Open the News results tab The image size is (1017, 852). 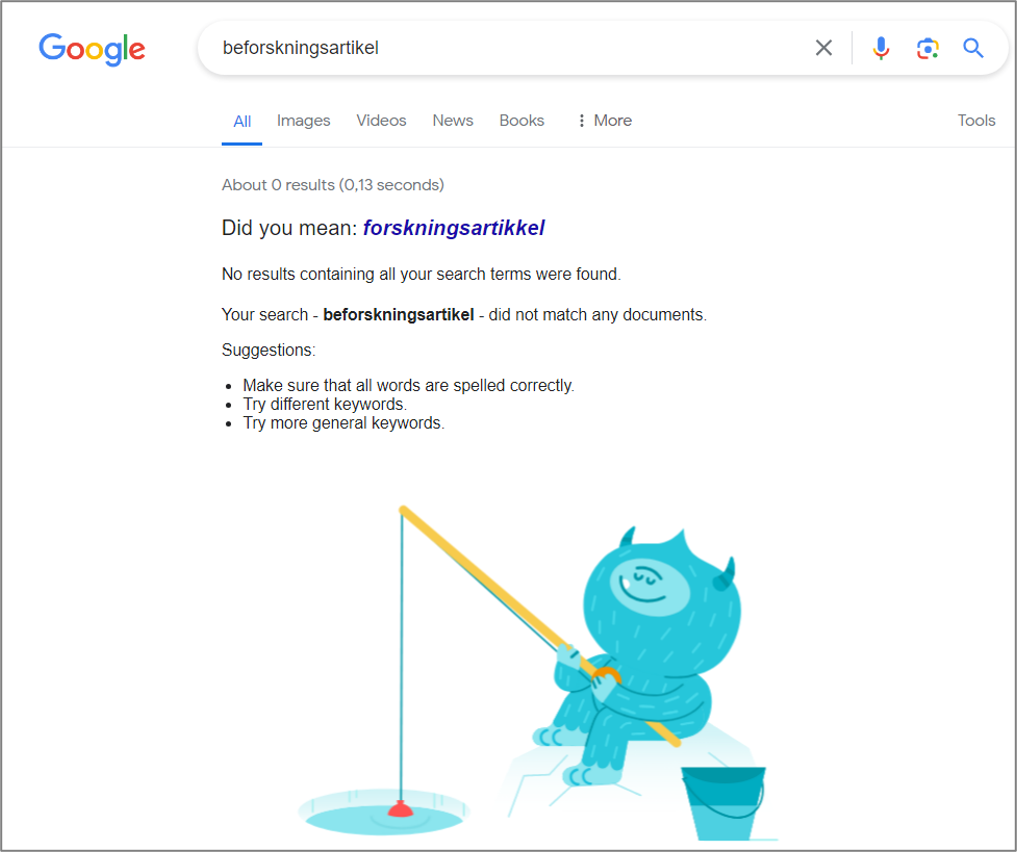[453, 121]
